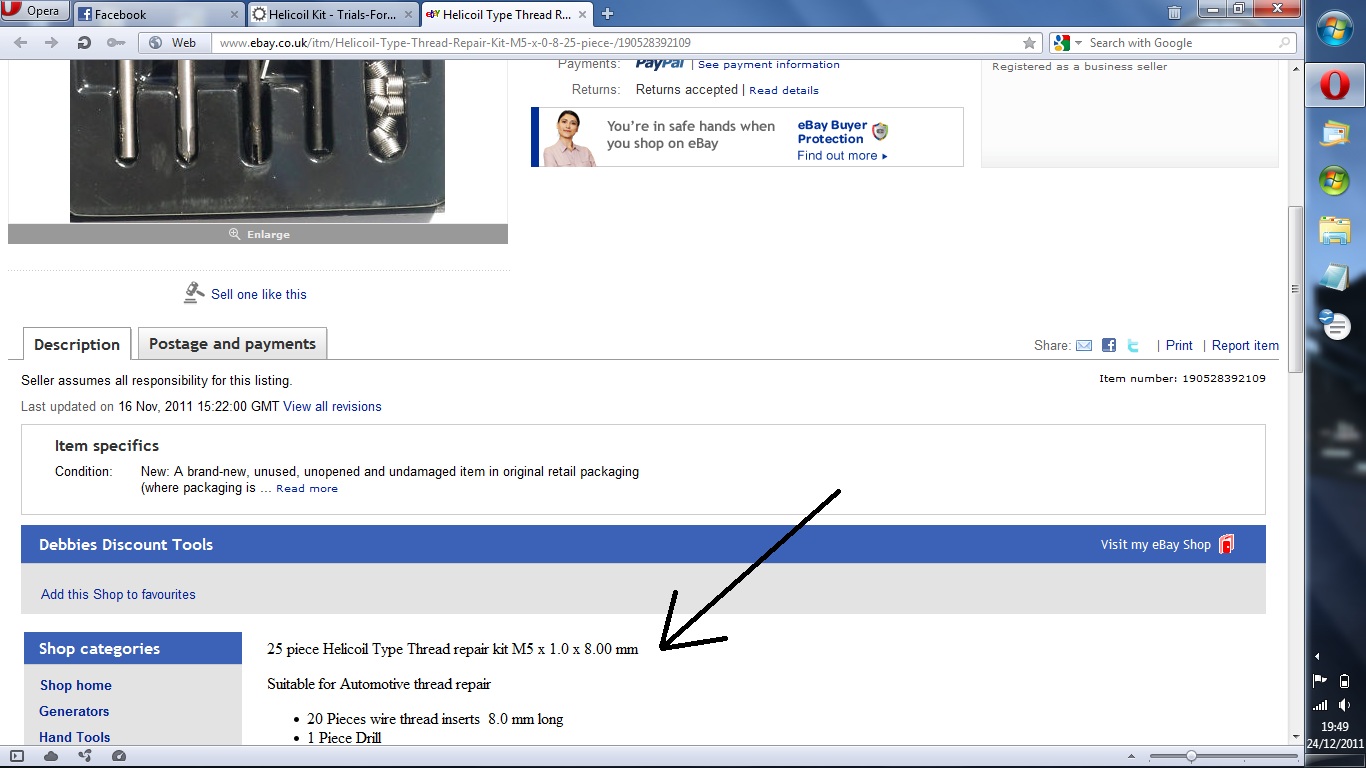The width and height of the screenshot is (1366, 768).
Task: Go forward with the forward arrow
Action: [52, 43]
